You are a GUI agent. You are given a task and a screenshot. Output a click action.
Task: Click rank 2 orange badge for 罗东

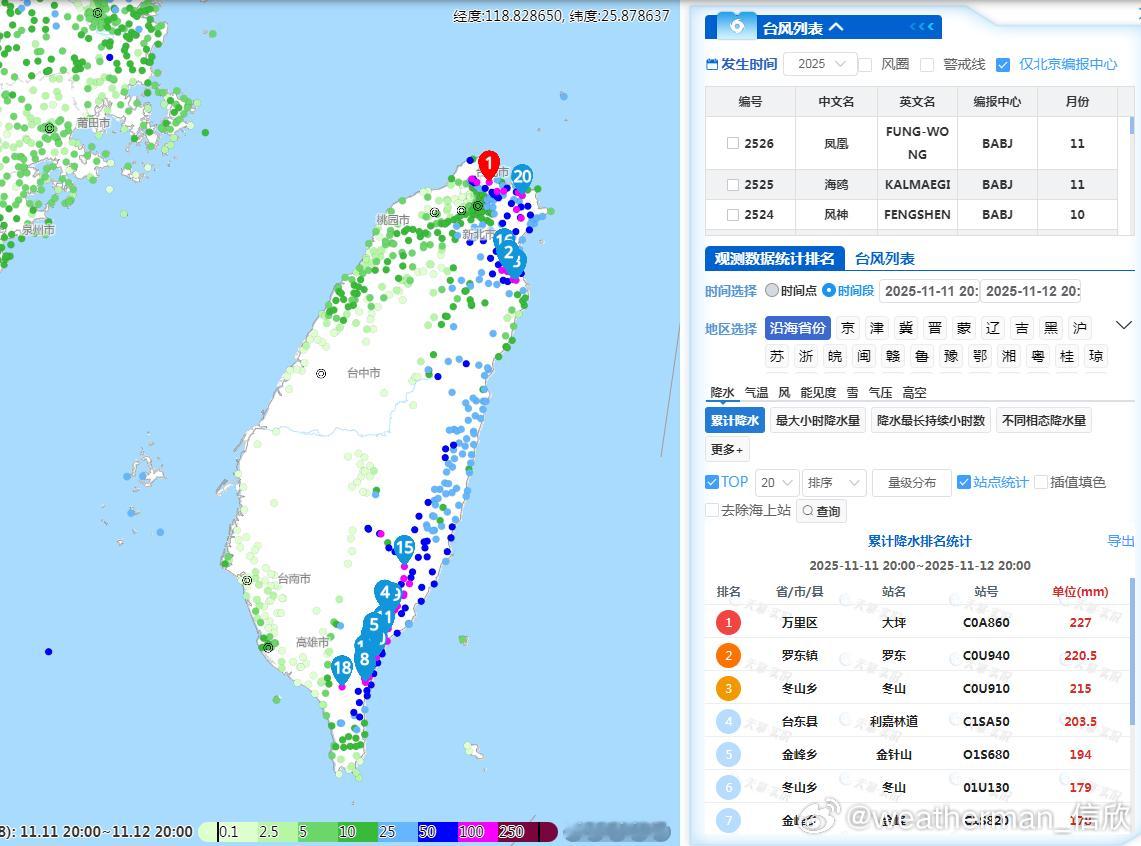(x=728, y=655)
